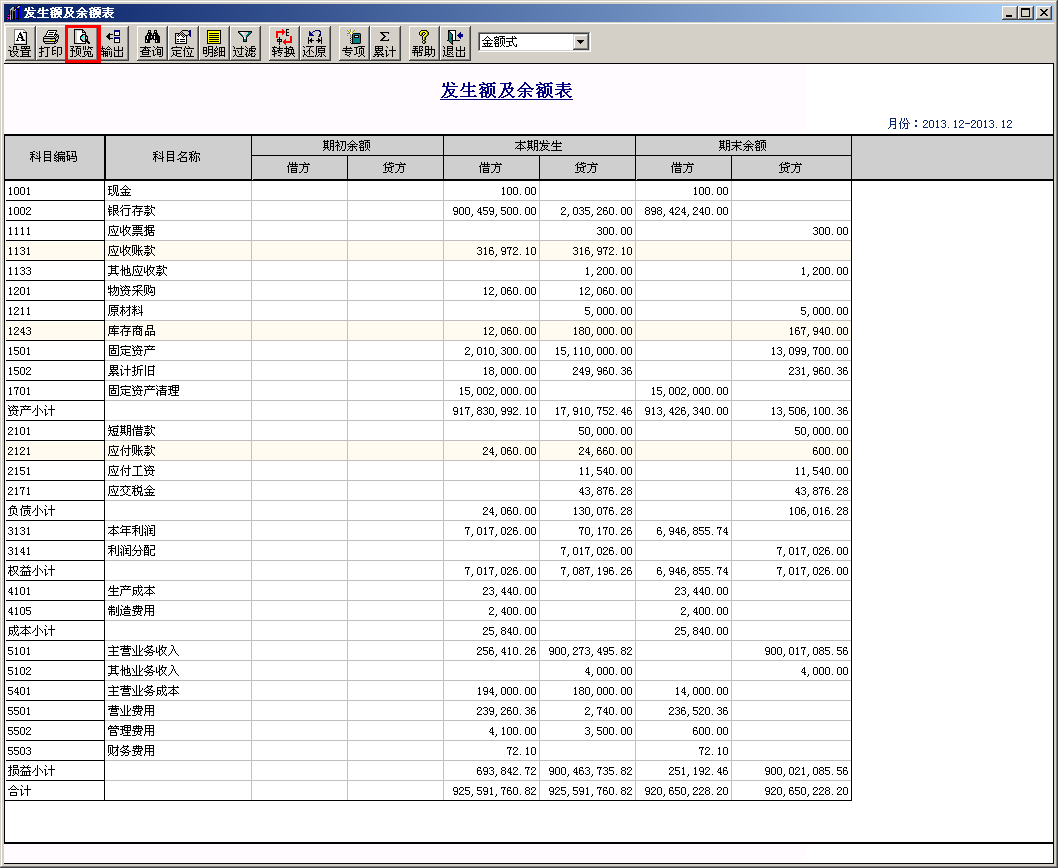Image resolution: width=1058 pixels, height=868 pixels.
Task: Click the 科目编码 column header
Action: click(54, 157)
